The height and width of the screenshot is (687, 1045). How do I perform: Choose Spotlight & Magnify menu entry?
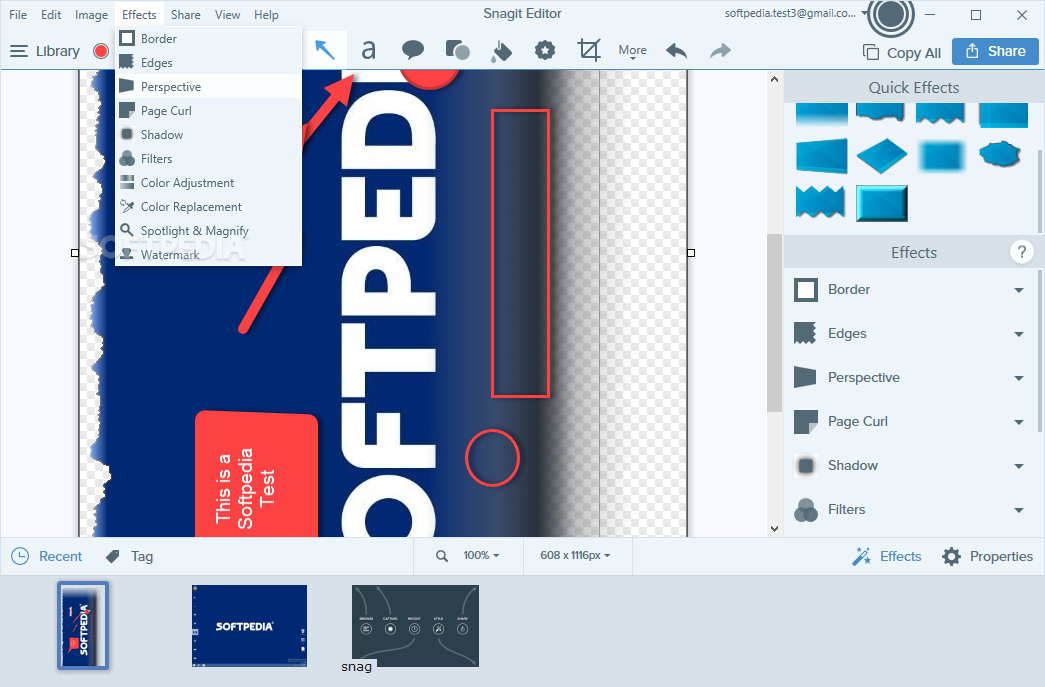pos(209,231)
